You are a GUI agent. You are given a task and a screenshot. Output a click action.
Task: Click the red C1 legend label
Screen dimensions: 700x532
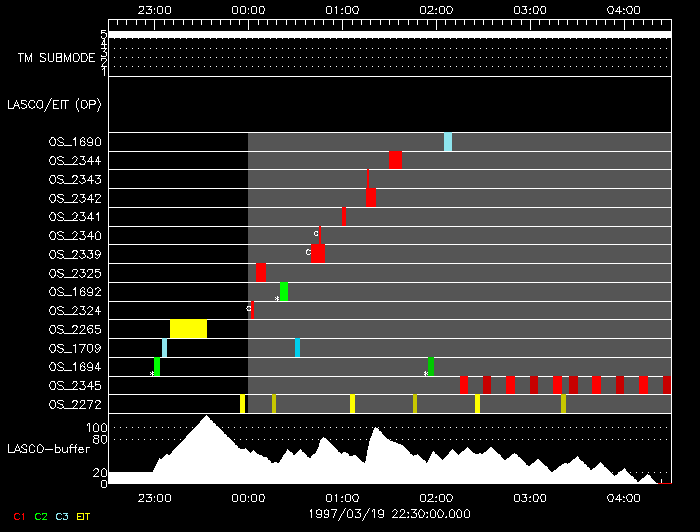[x=19, y=516]
